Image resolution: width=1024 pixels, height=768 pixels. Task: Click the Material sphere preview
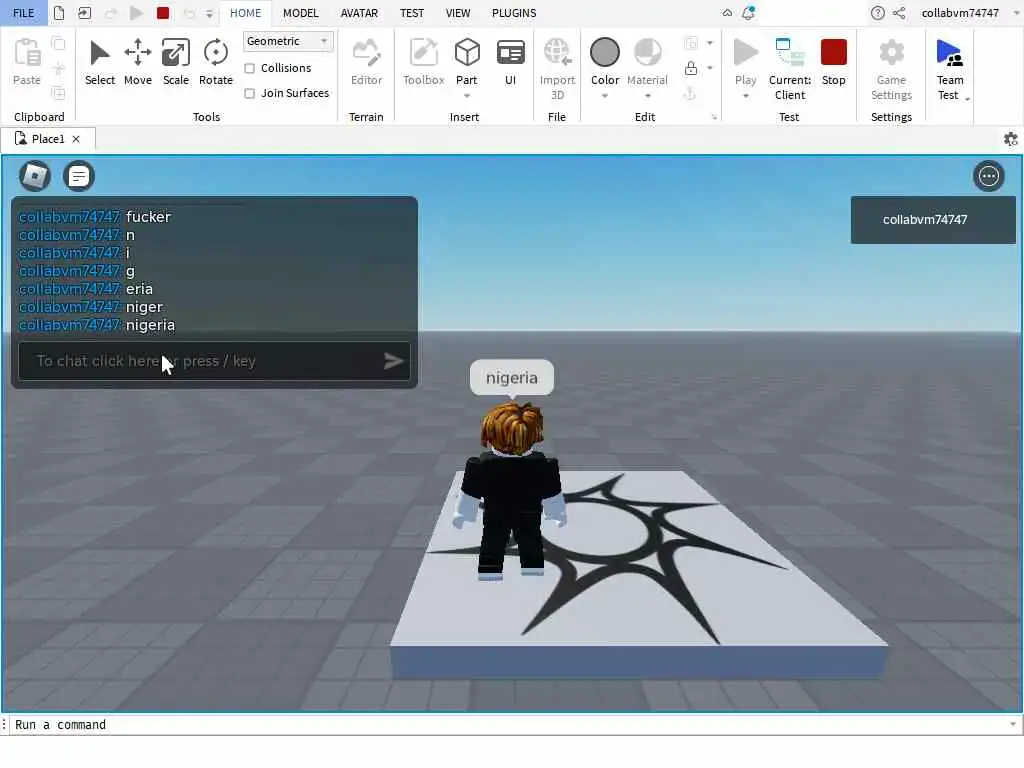point(648,52)
